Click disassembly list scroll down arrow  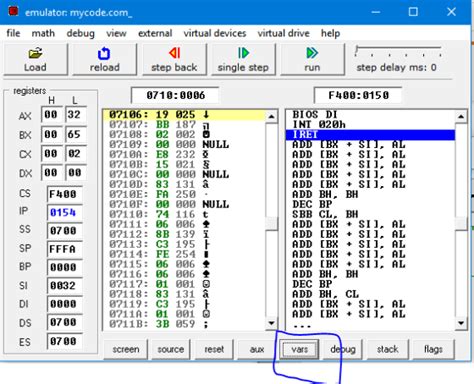(x=461, y=323)
